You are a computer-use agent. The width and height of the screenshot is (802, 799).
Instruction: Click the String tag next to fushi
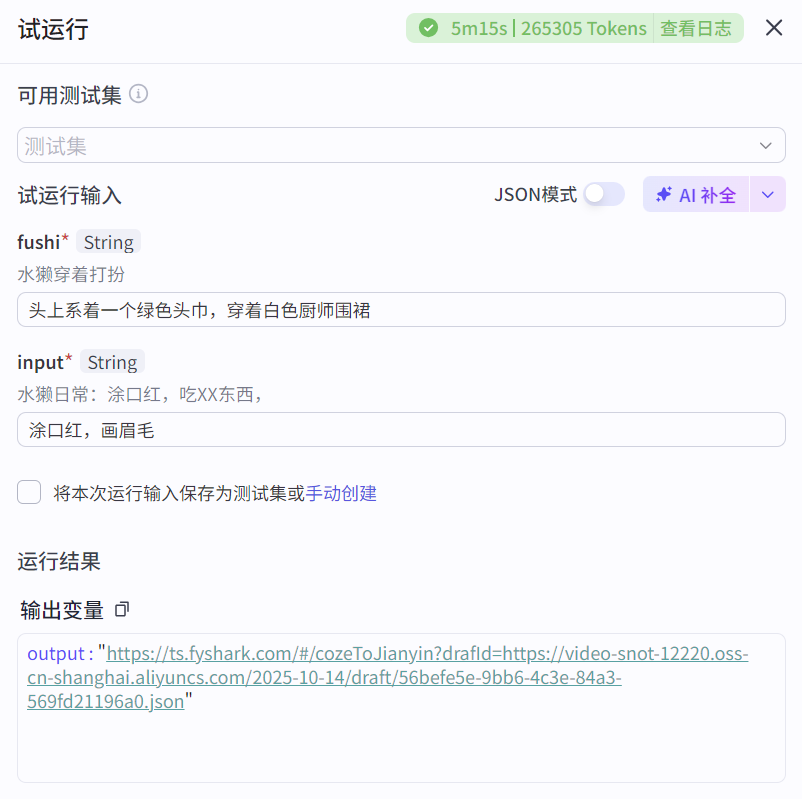pos(107,241)
